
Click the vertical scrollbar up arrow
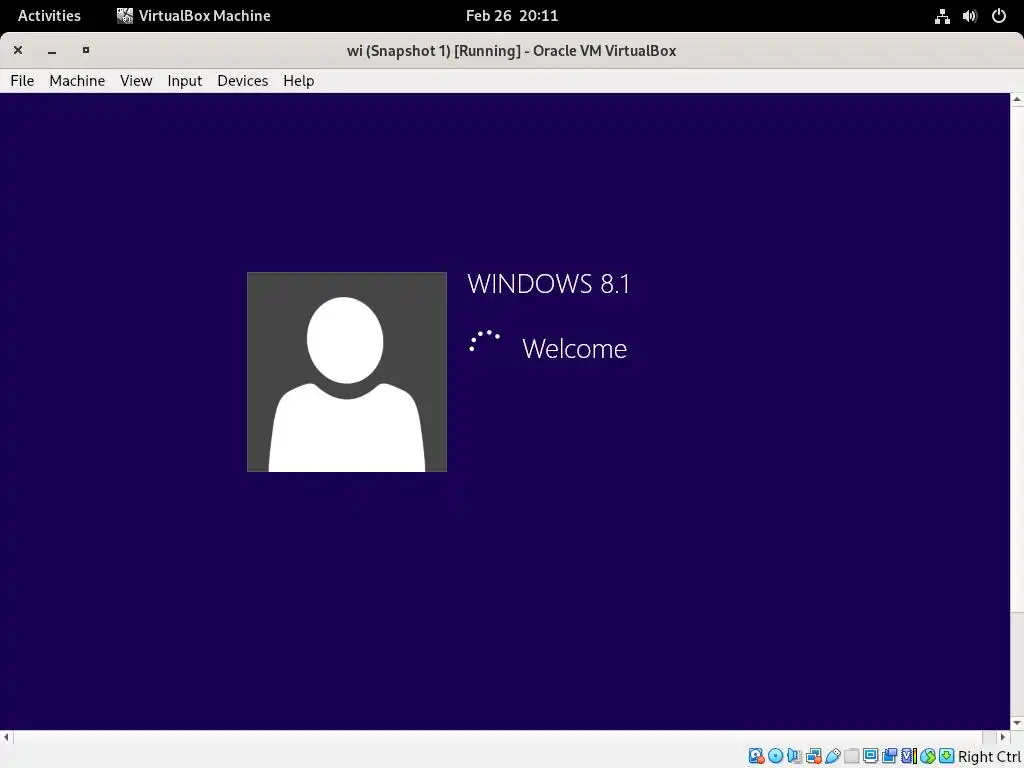(1017, 99)
